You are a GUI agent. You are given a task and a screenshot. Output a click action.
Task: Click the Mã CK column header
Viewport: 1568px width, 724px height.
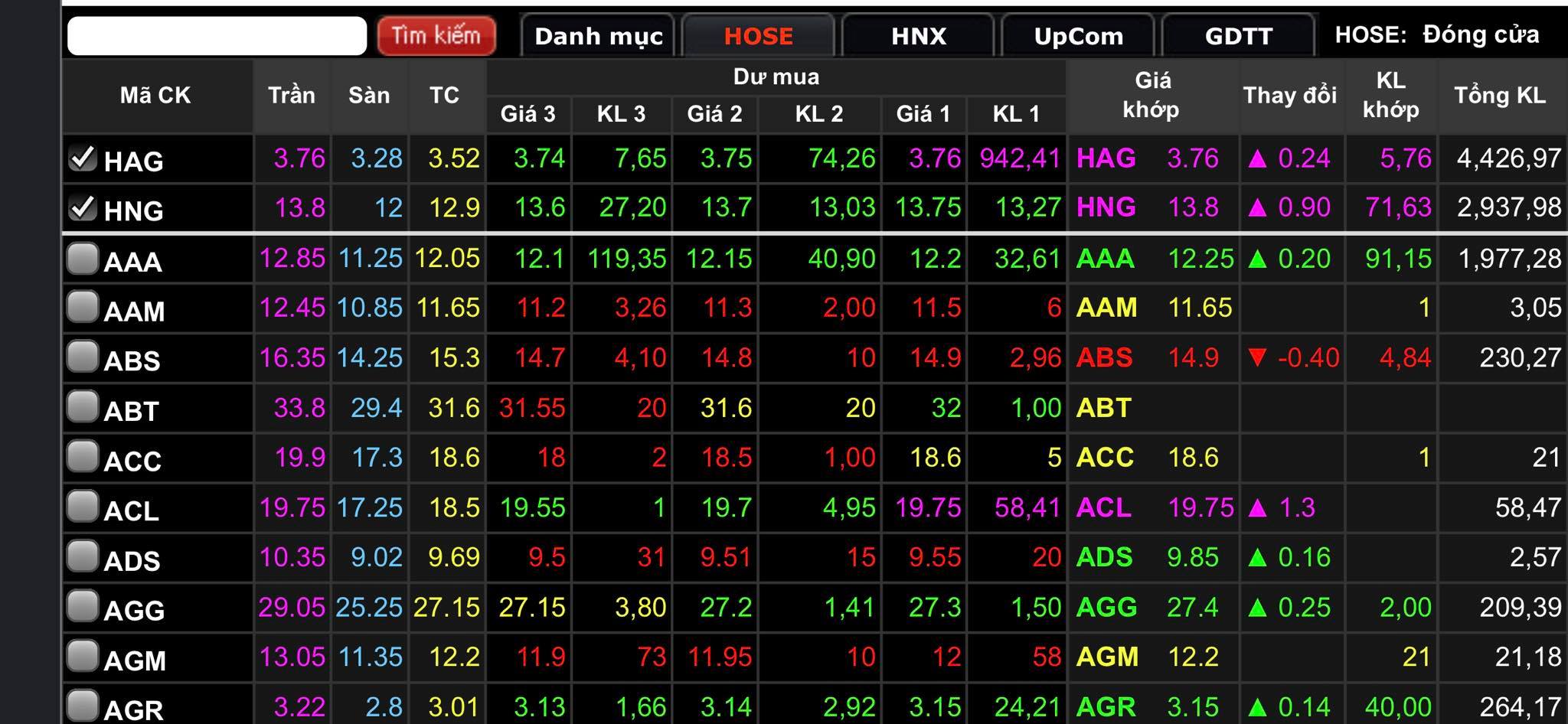(x=155, y=96)
